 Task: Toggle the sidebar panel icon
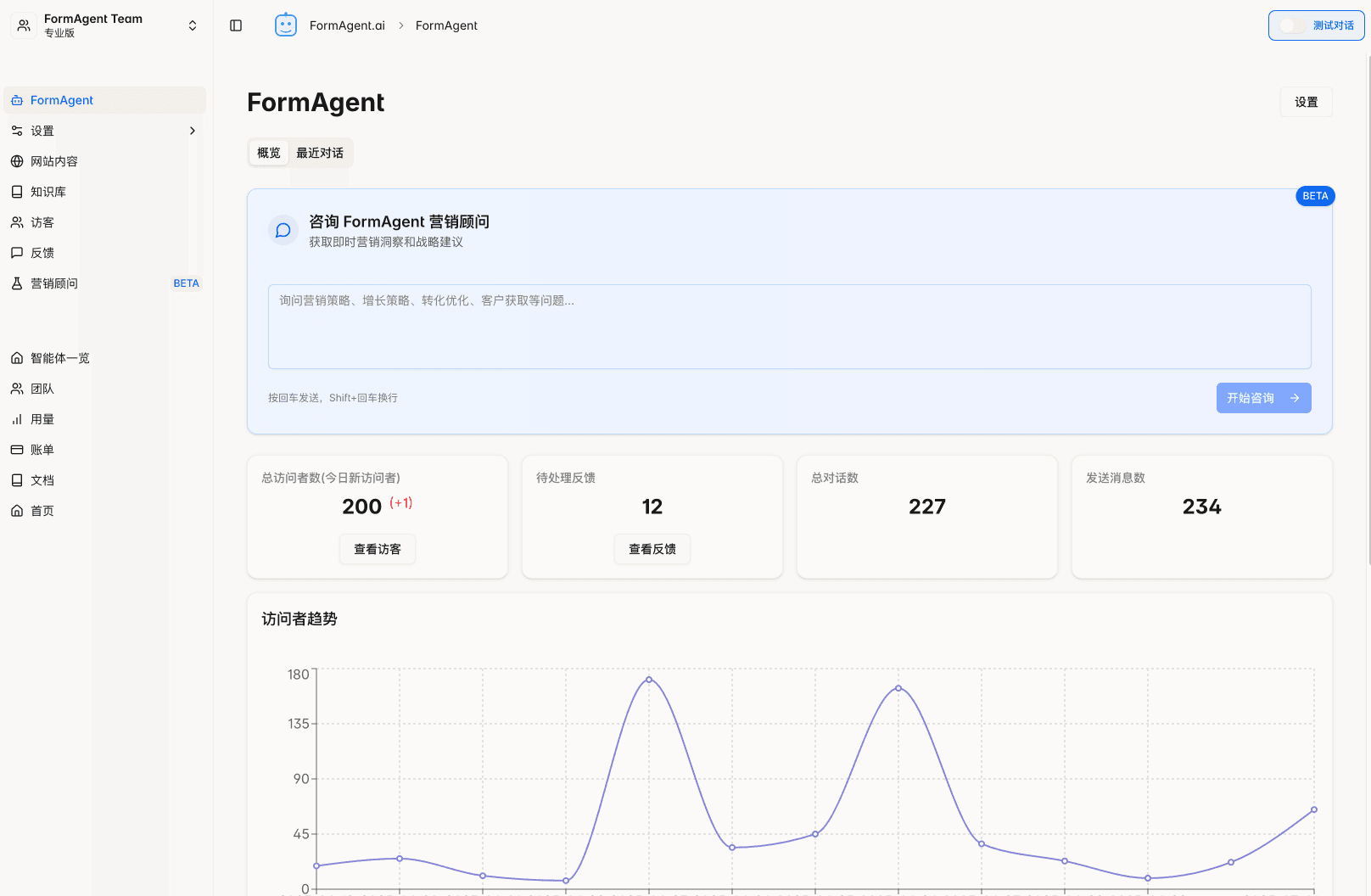pos(236,25)
